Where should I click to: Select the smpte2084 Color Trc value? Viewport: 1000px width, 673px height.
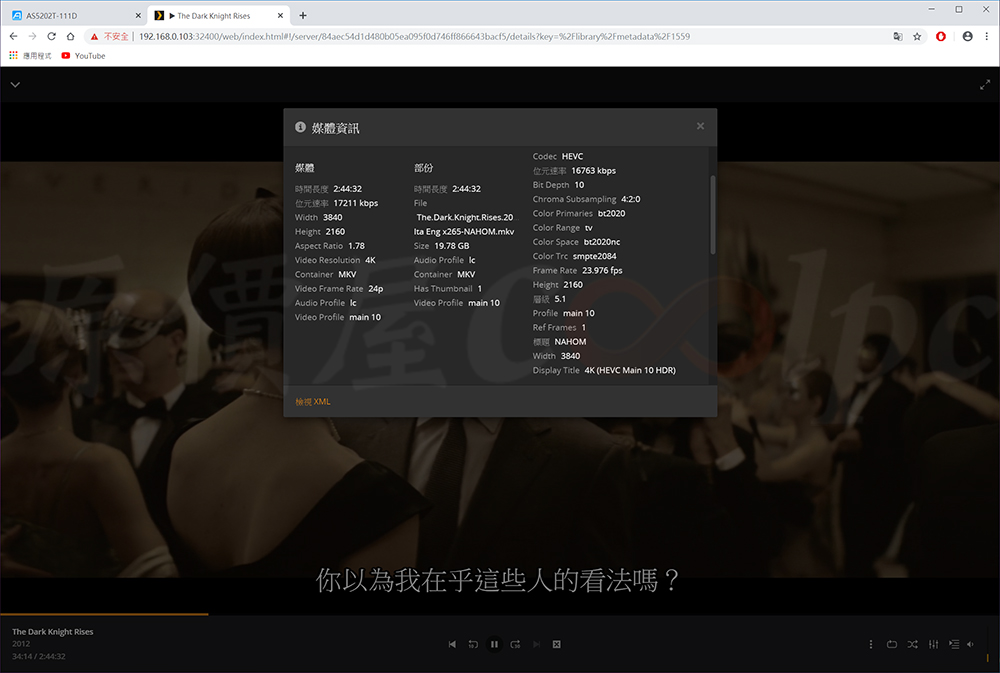[x=594, y=256]
